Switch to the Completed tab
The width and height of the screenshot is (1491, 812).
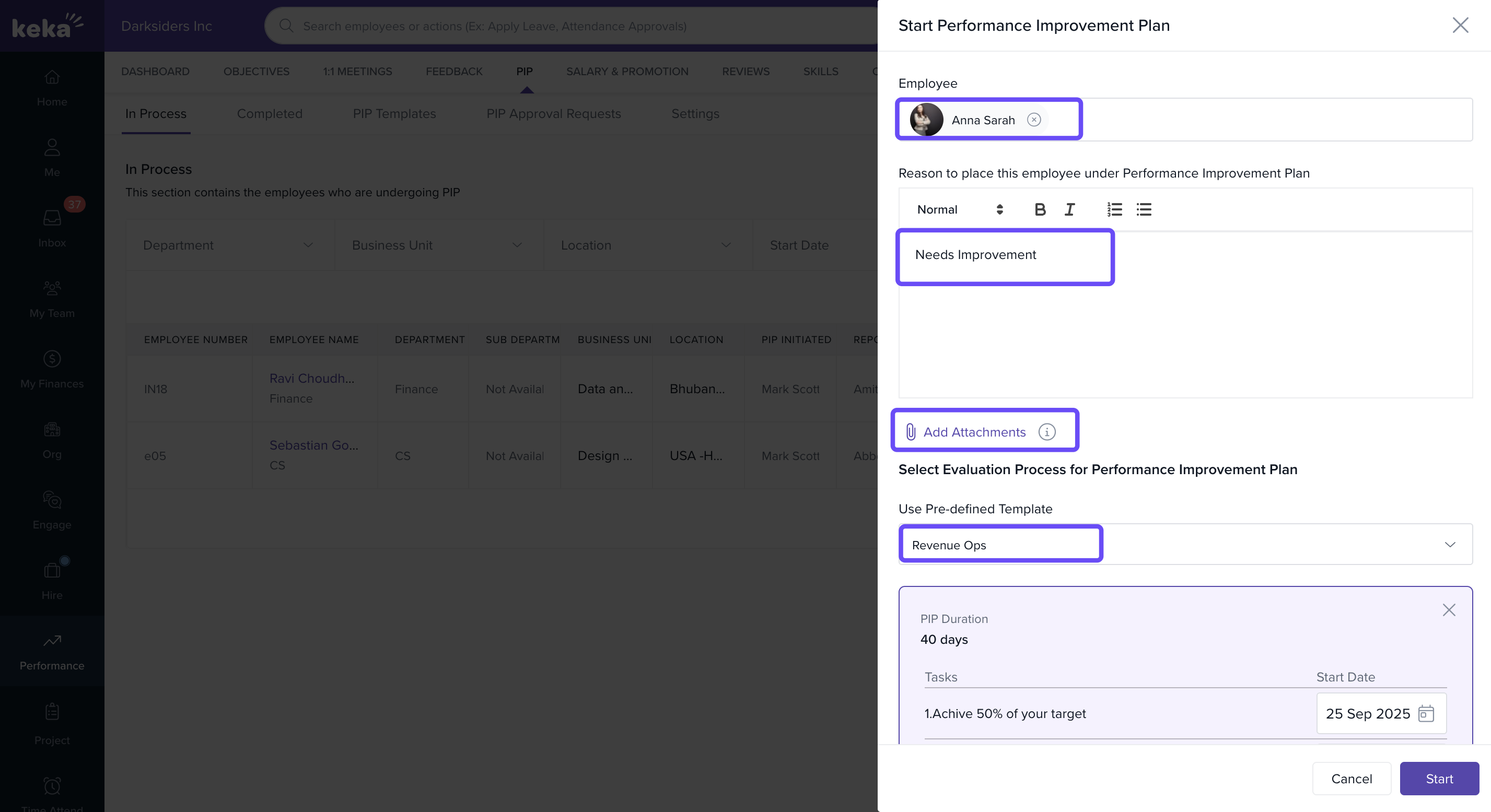(x=269, y=114)
